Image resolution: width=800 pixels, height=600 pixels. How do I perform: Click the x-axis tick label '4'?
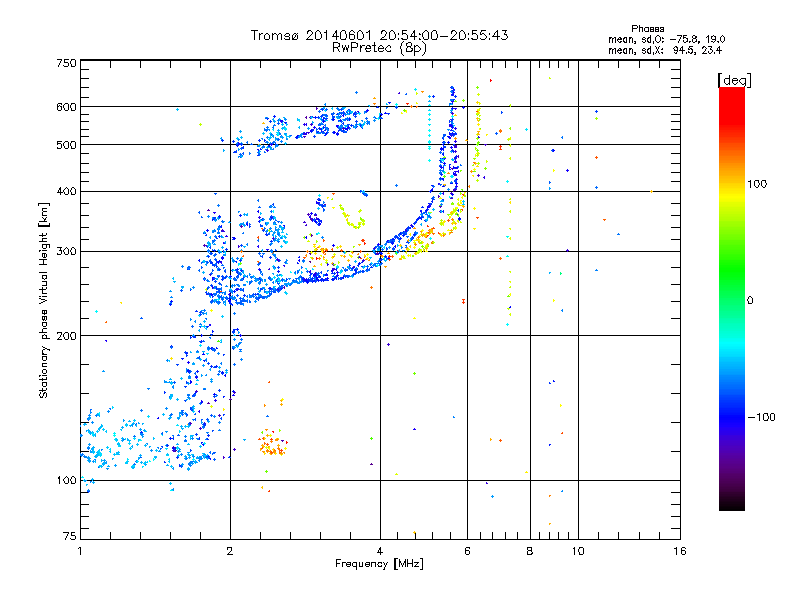(380, 551)
